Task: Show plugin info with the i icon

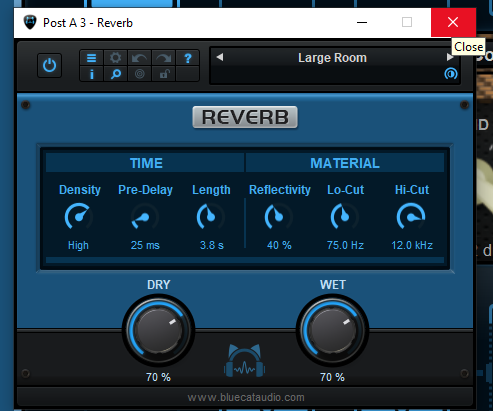Action: tap(92, 74)
